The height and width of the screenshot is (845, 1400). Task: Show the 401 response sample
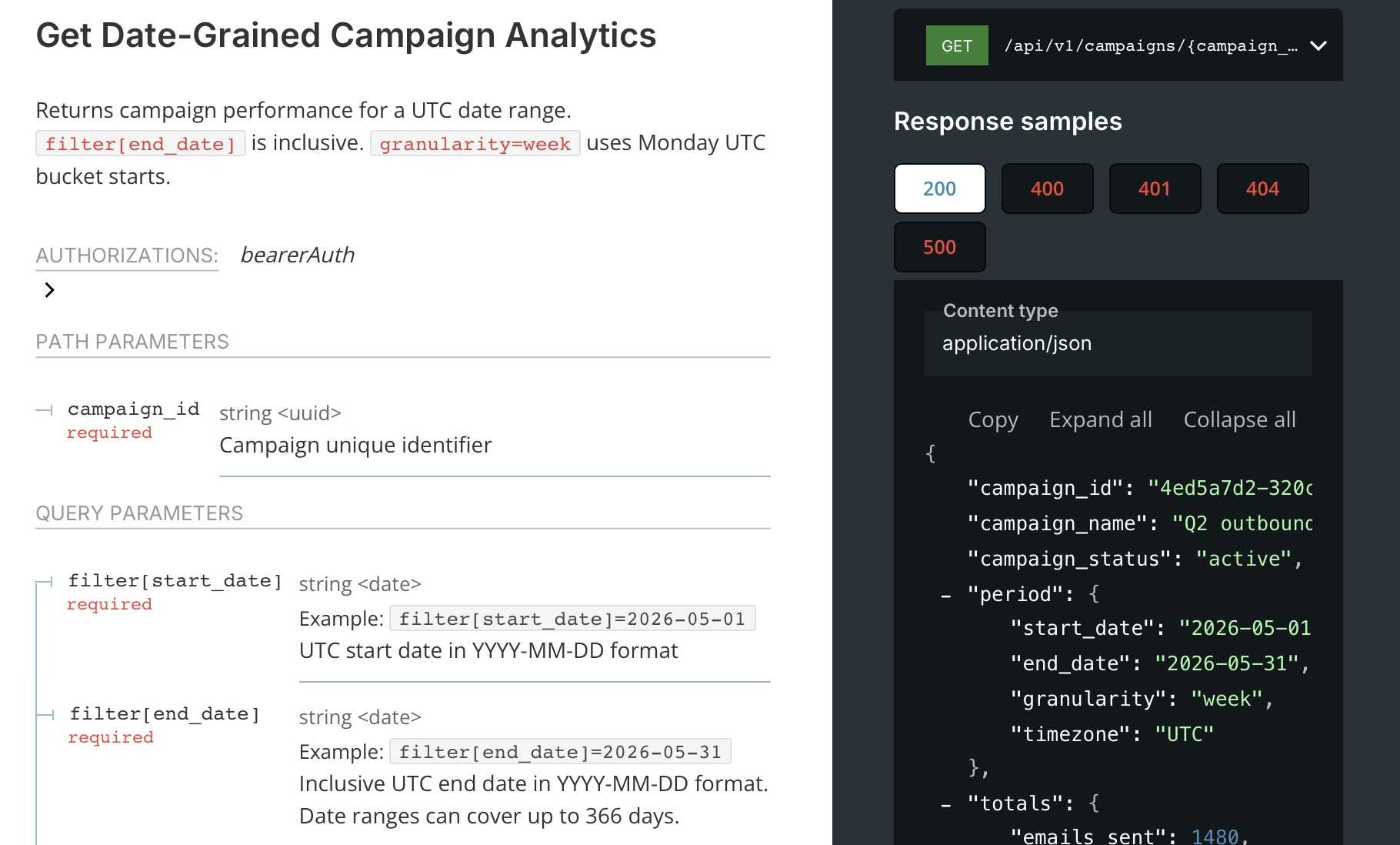1155,189
